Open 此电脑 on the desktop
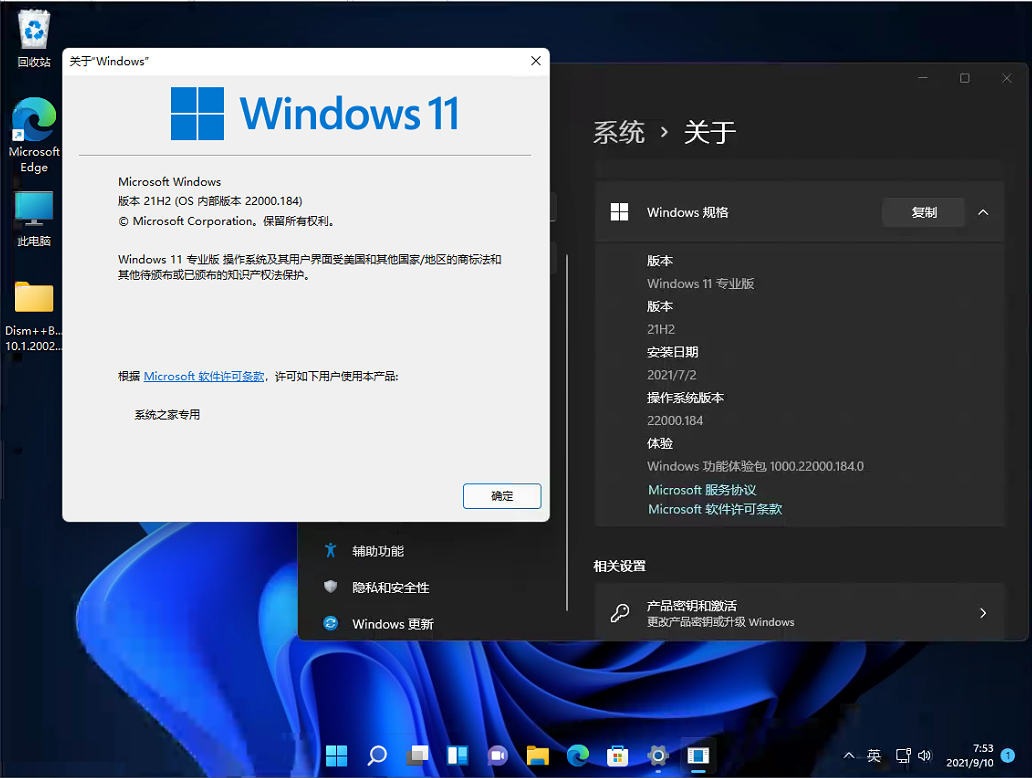This screenshot has height=778, width=1032. point(33,213)
